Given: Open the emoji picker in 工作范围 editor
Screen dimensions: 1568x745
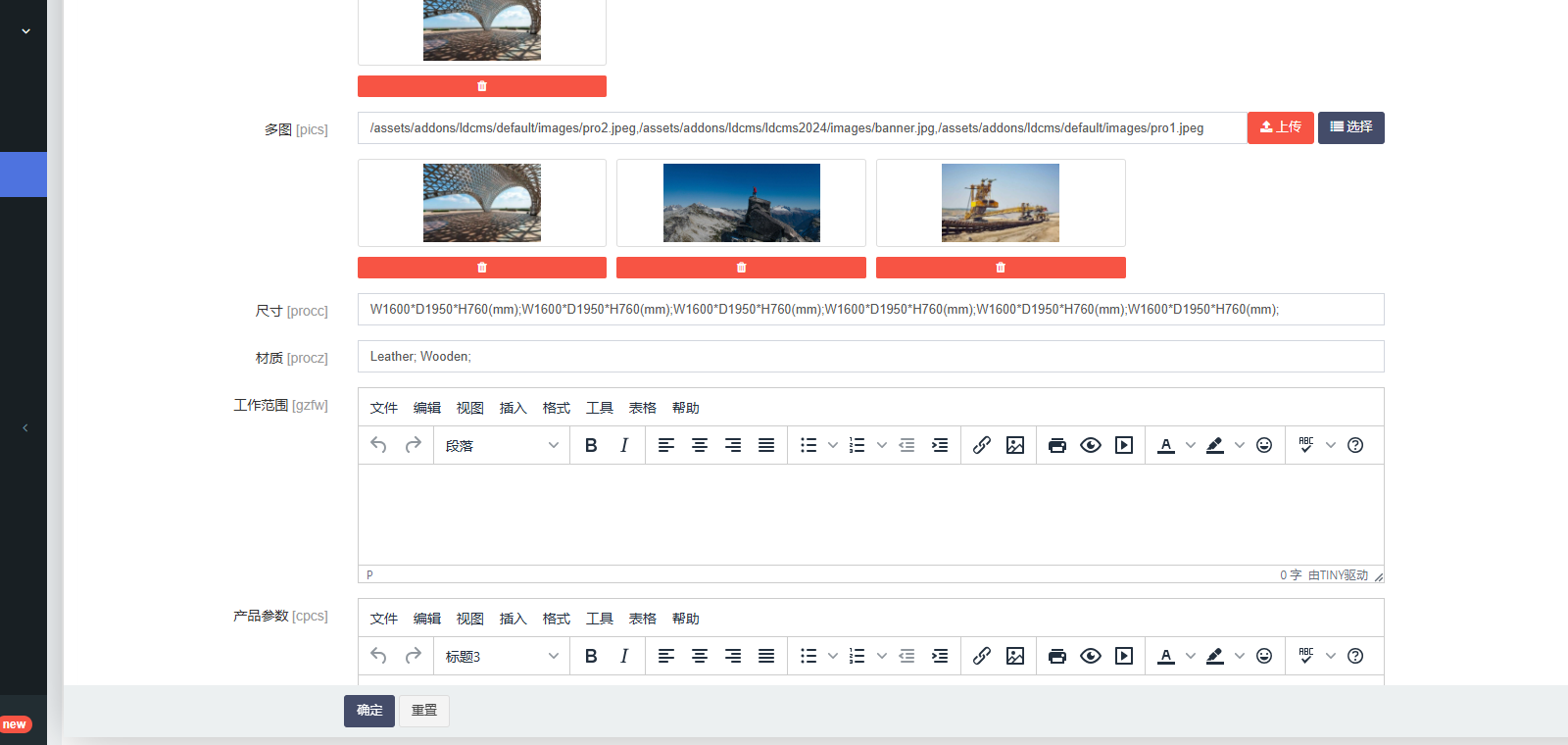Looking at the screenshot, I should coord(1264,445).
